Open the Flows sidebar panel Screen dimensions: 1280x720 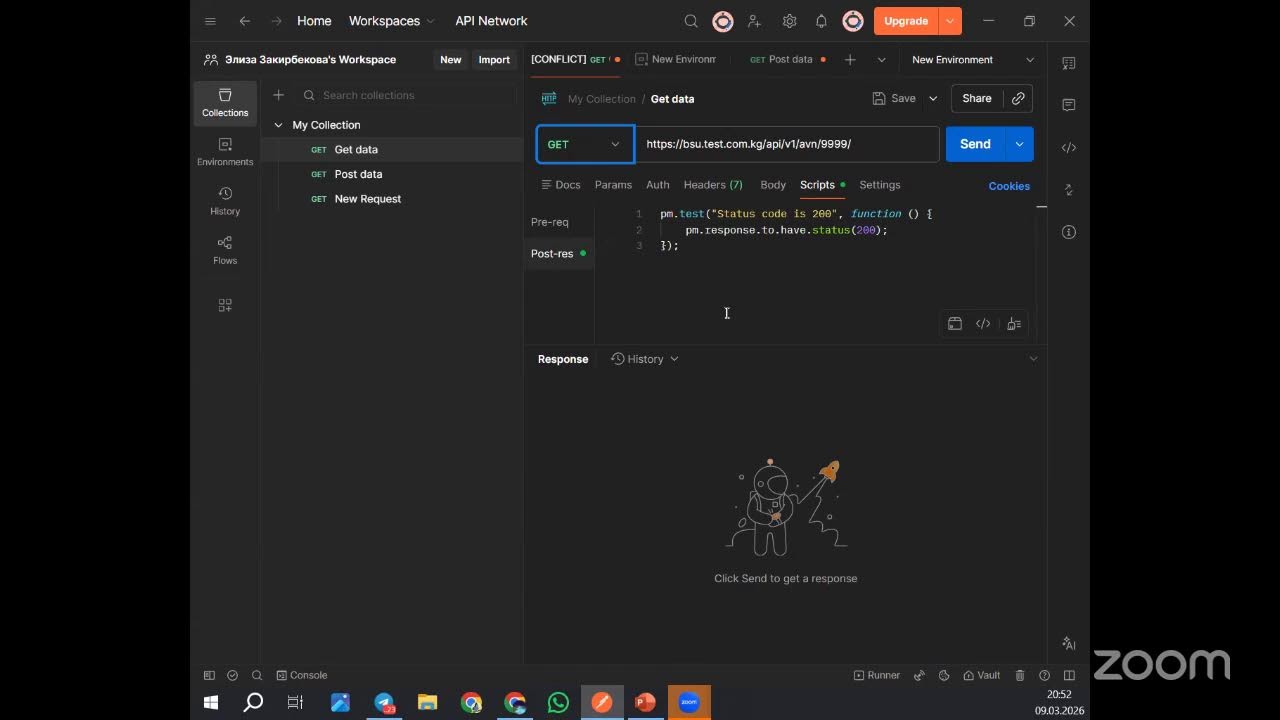click(225, 250)
